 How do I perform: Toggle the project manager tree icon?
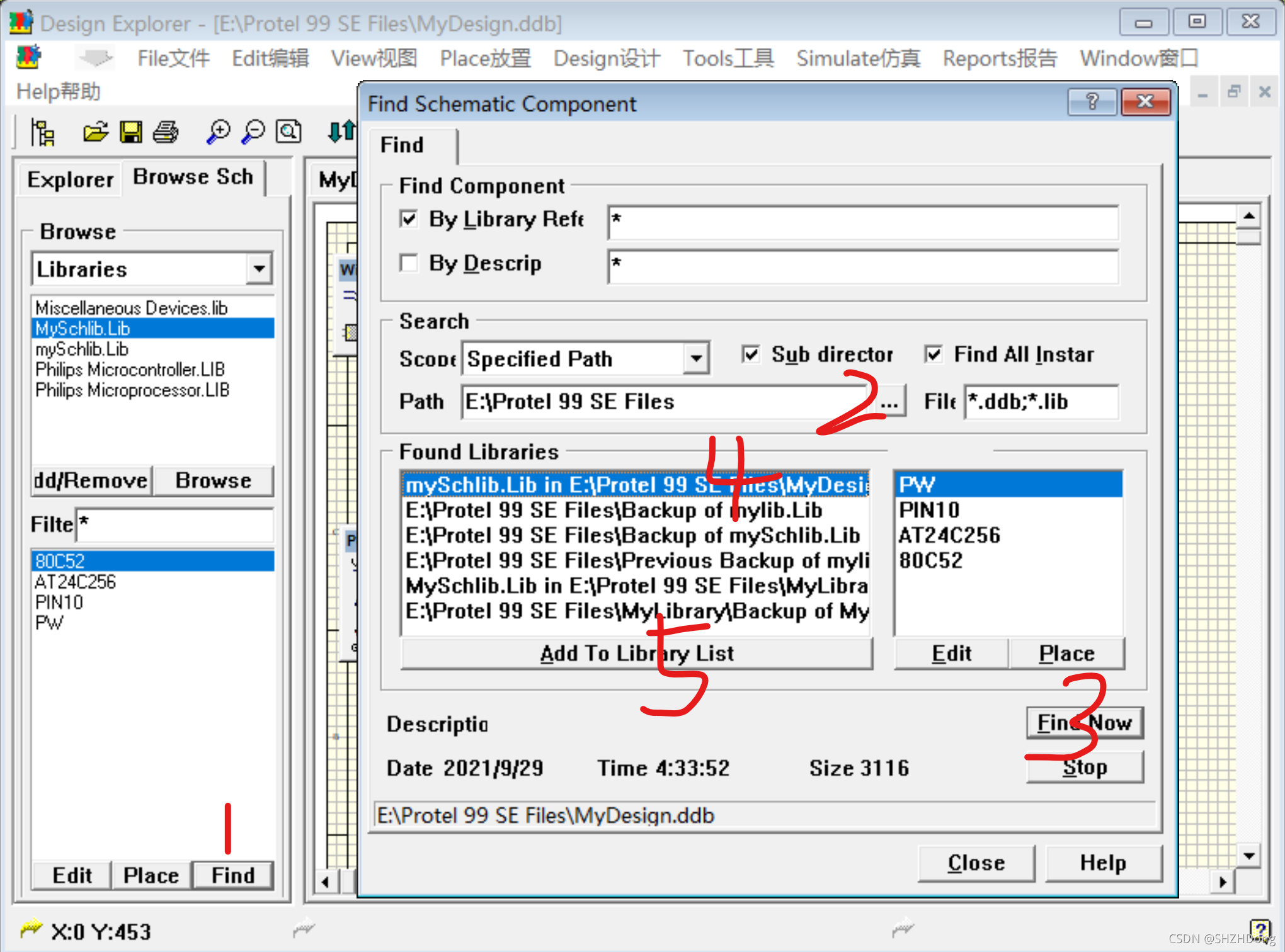point(43,132)
